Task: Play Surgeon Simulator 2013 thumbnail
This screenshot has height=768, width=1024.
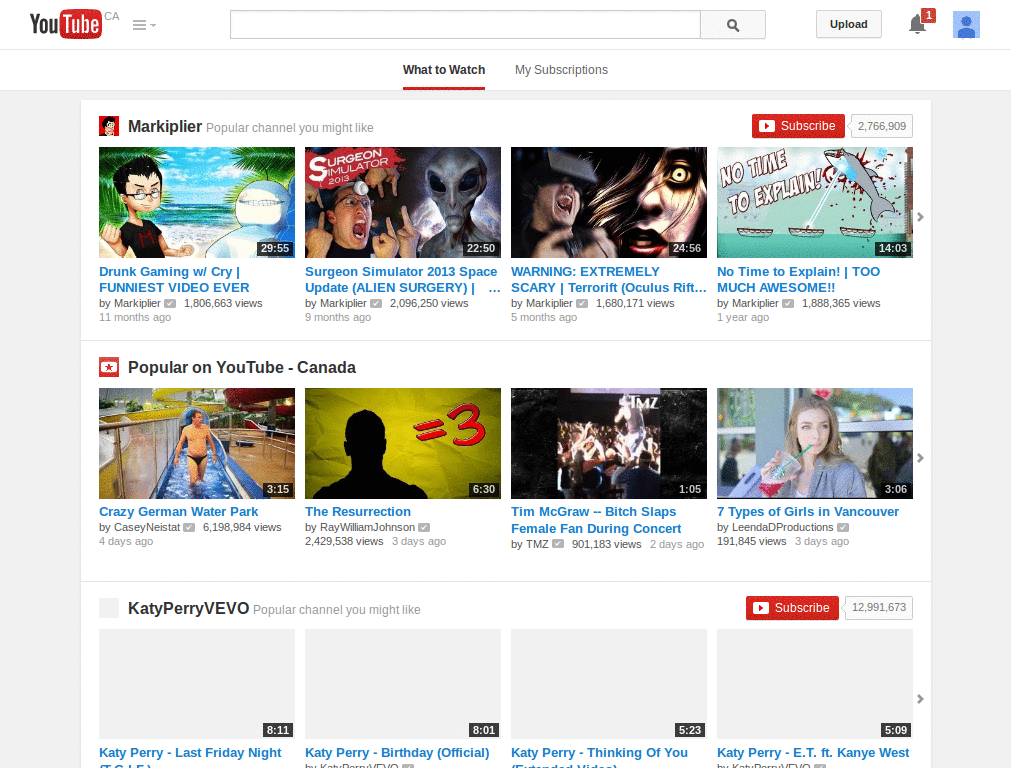Action: point(403,202)
